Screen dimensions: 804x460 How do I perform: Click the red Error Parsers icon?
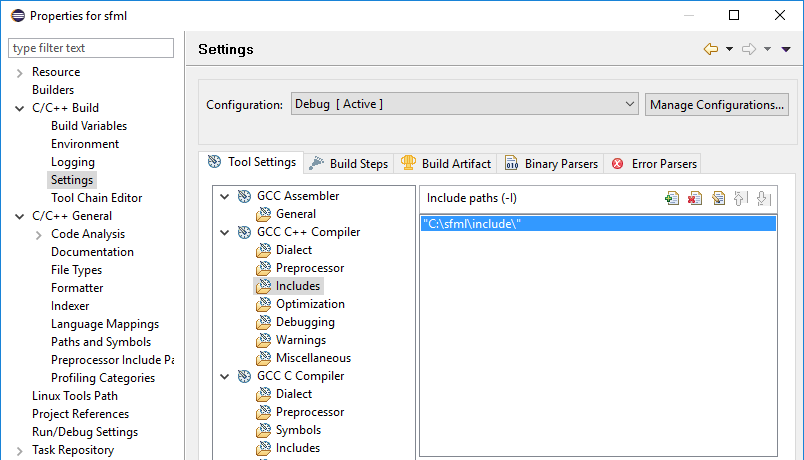tap(618, 164)
